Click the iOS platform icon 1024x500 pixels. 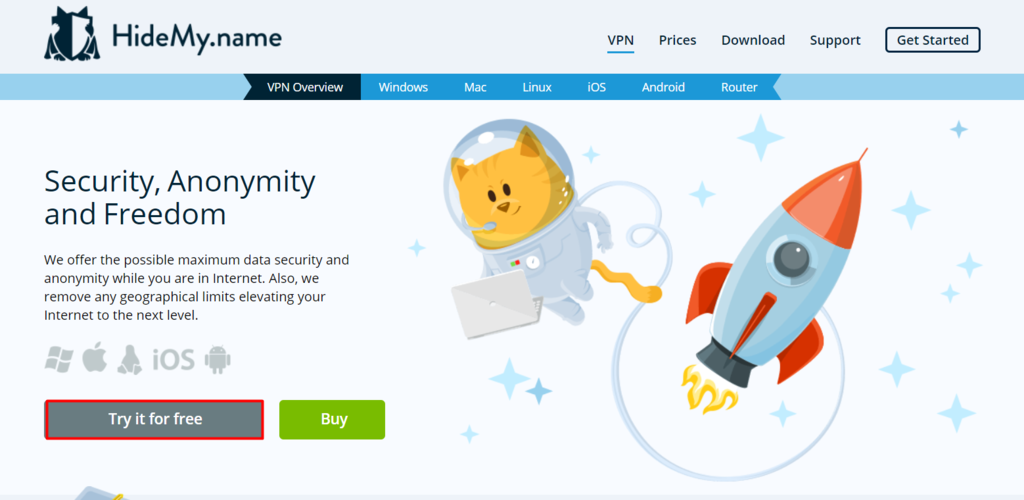(174, 360)
